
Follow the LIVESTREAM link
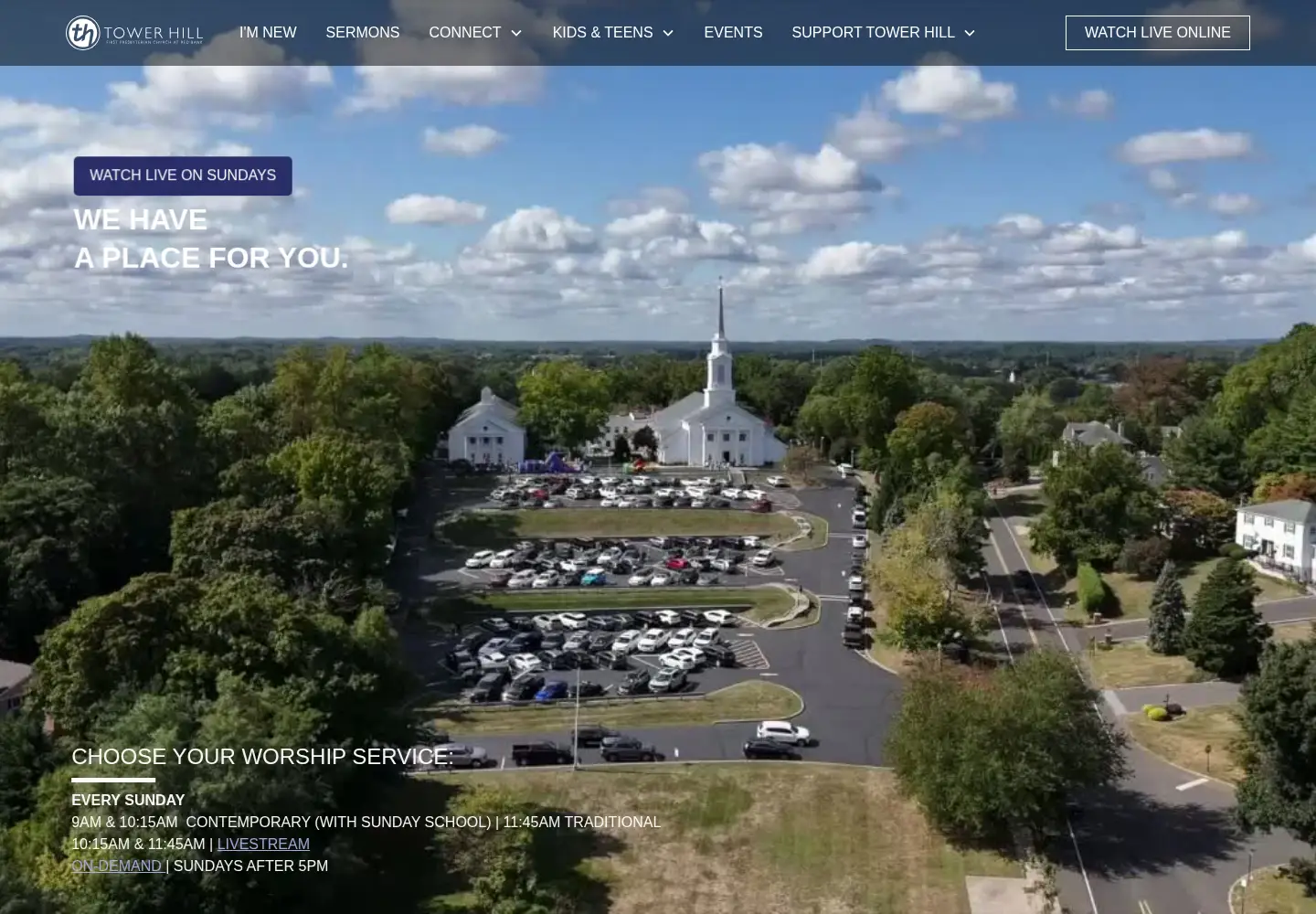[263, 844]
